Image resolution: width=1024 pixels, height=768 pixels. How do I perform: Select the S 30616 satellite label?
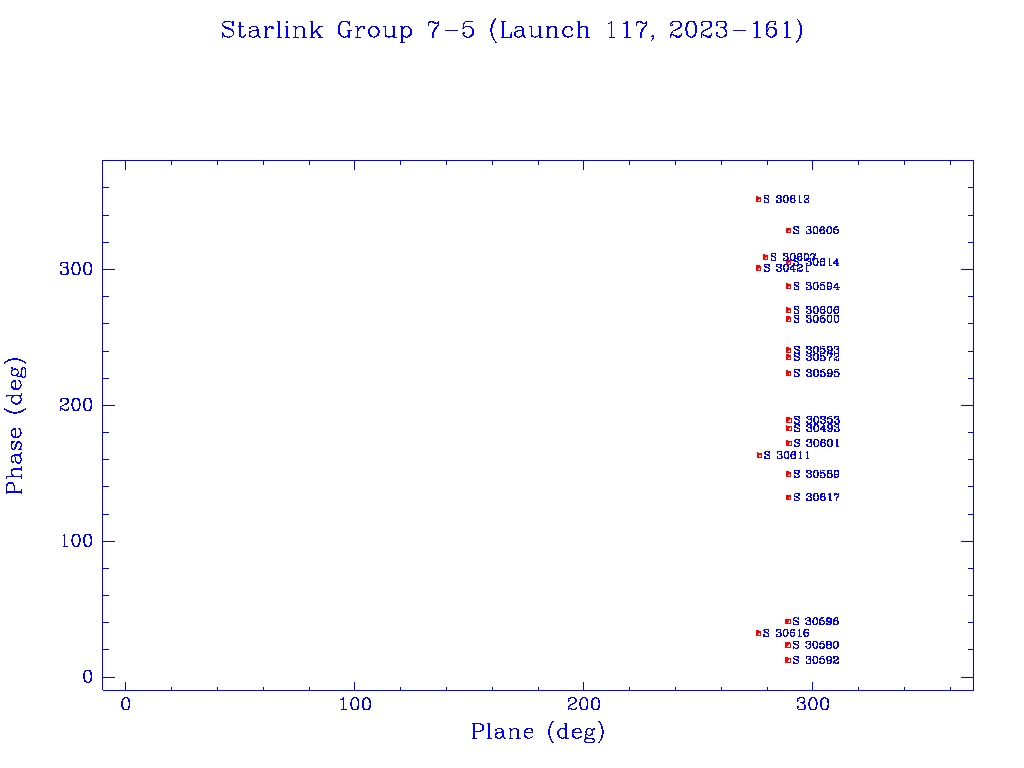coord(786,633)
